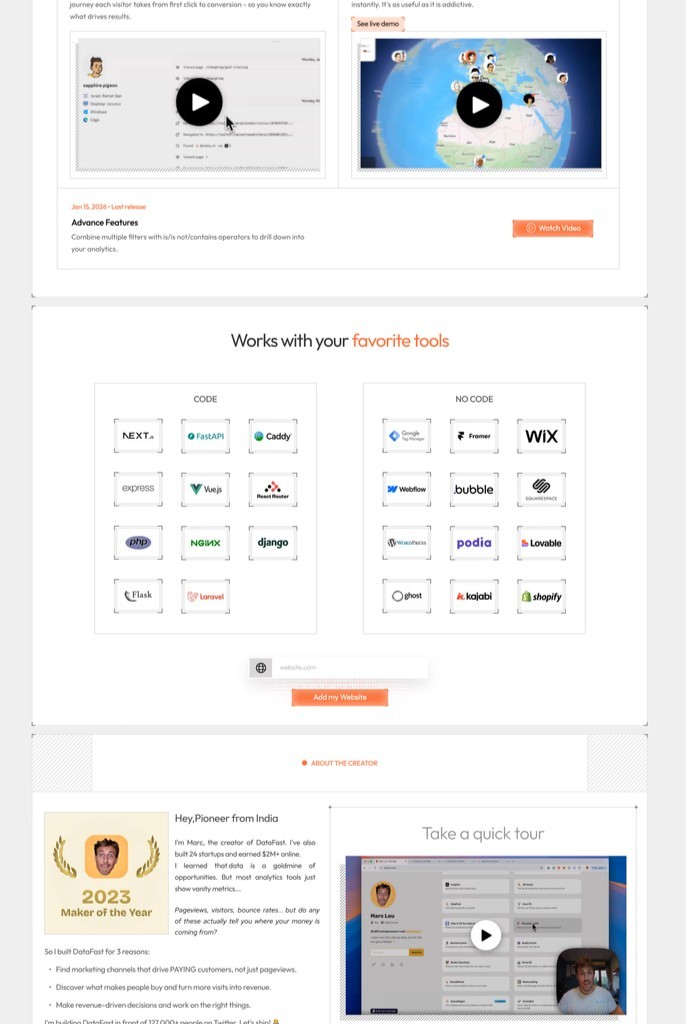This screenshot has height=1024, width=686.
Task: Click the CODE section heading
Action: click(x=205, y=399)
